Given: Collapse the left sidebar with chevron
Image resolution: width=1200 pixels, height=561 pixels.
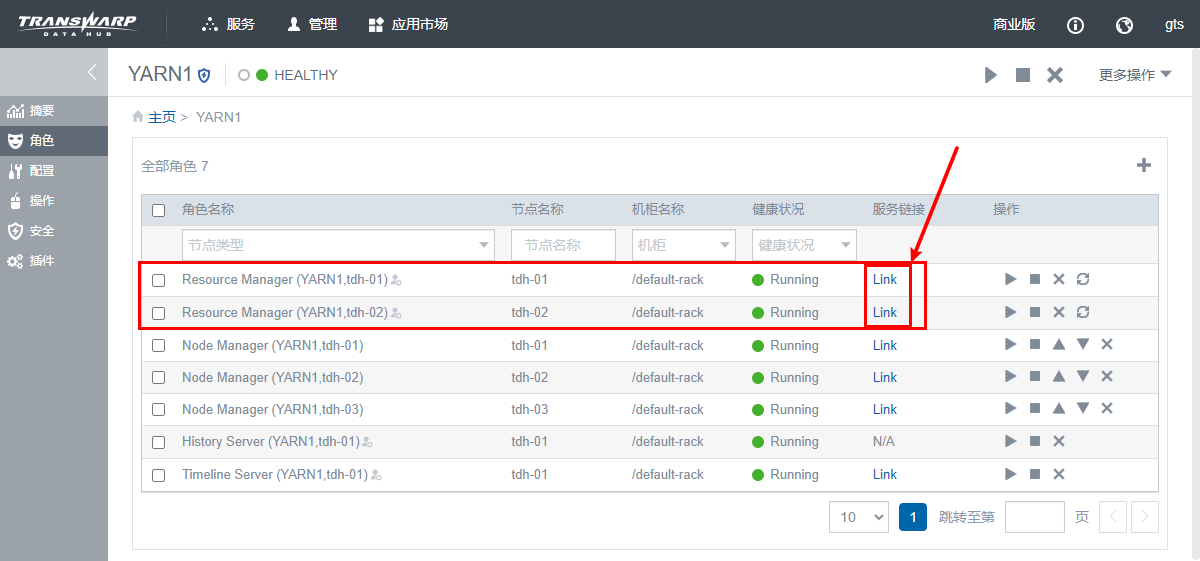Looking at the screenshot, I should pyautogui.click(x=92, y=72).
